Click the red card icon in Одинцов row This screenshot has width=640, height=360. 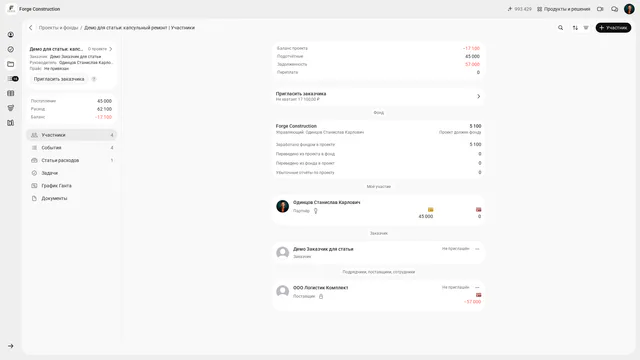point(478,210)
